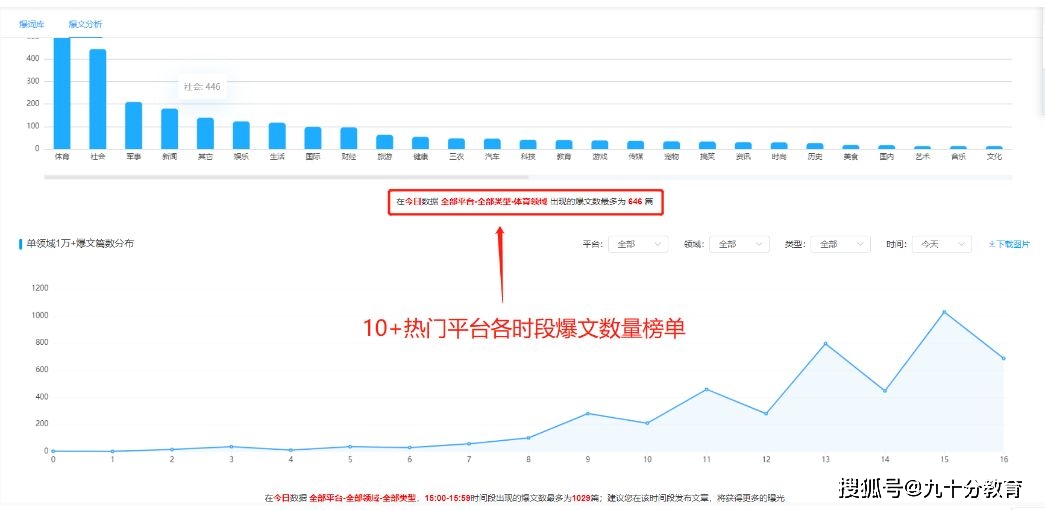Click the 体育 bar in the chart
This screenshot has height=510, width=1045.
[x=62, y=93]
